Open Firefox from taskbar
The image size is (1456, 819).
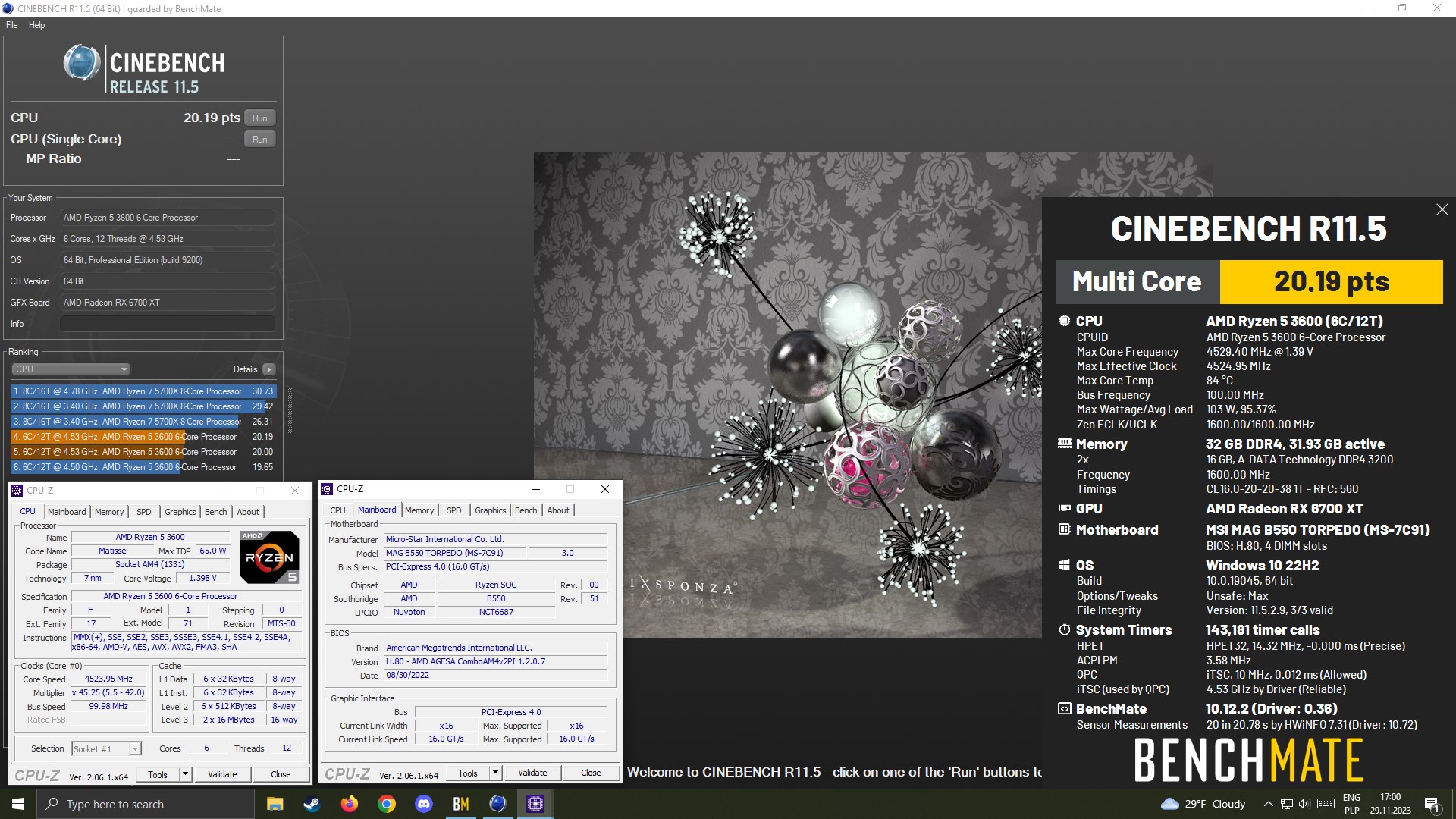coord(349,804)
